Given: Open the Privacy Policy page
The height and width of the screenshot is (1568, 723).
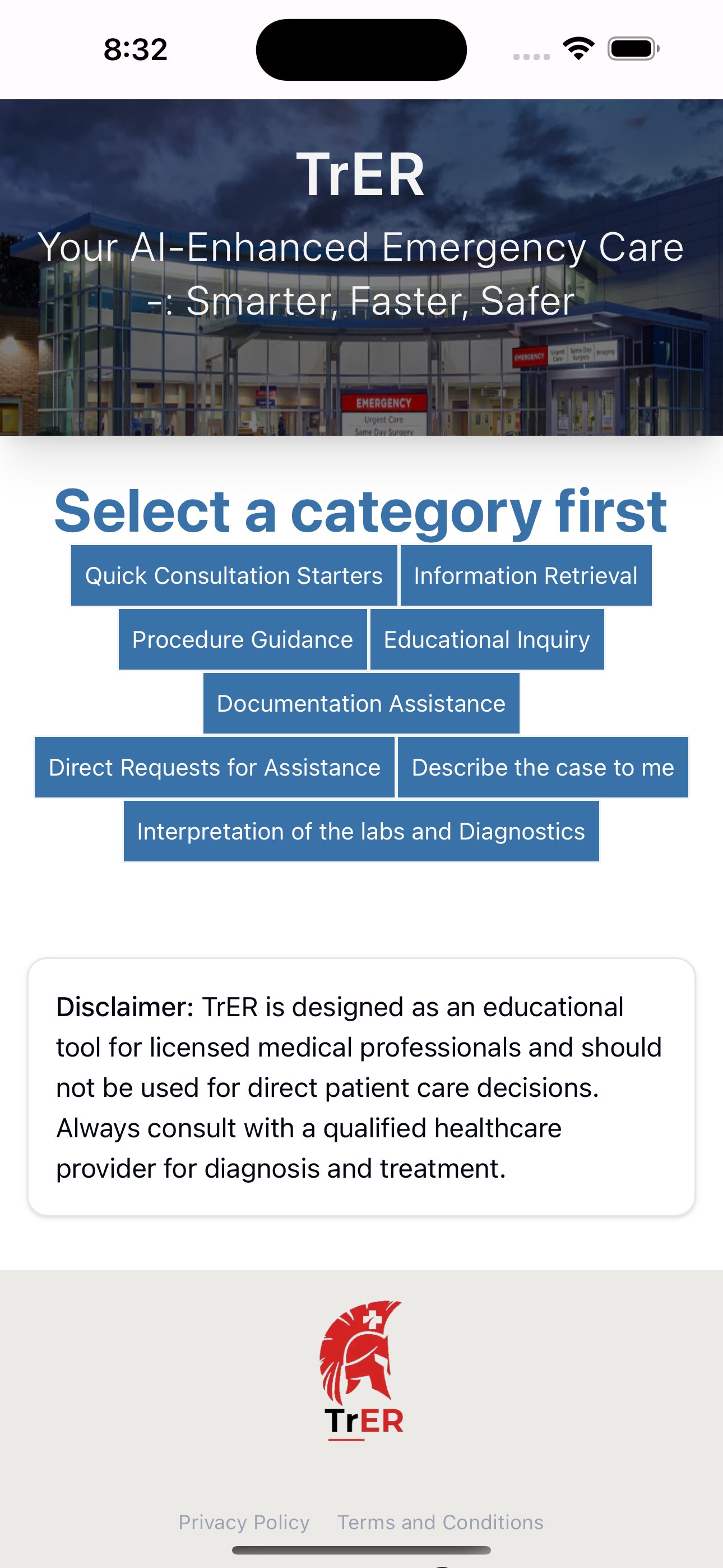Looking at the screenshot, I should pos(243,1523).
